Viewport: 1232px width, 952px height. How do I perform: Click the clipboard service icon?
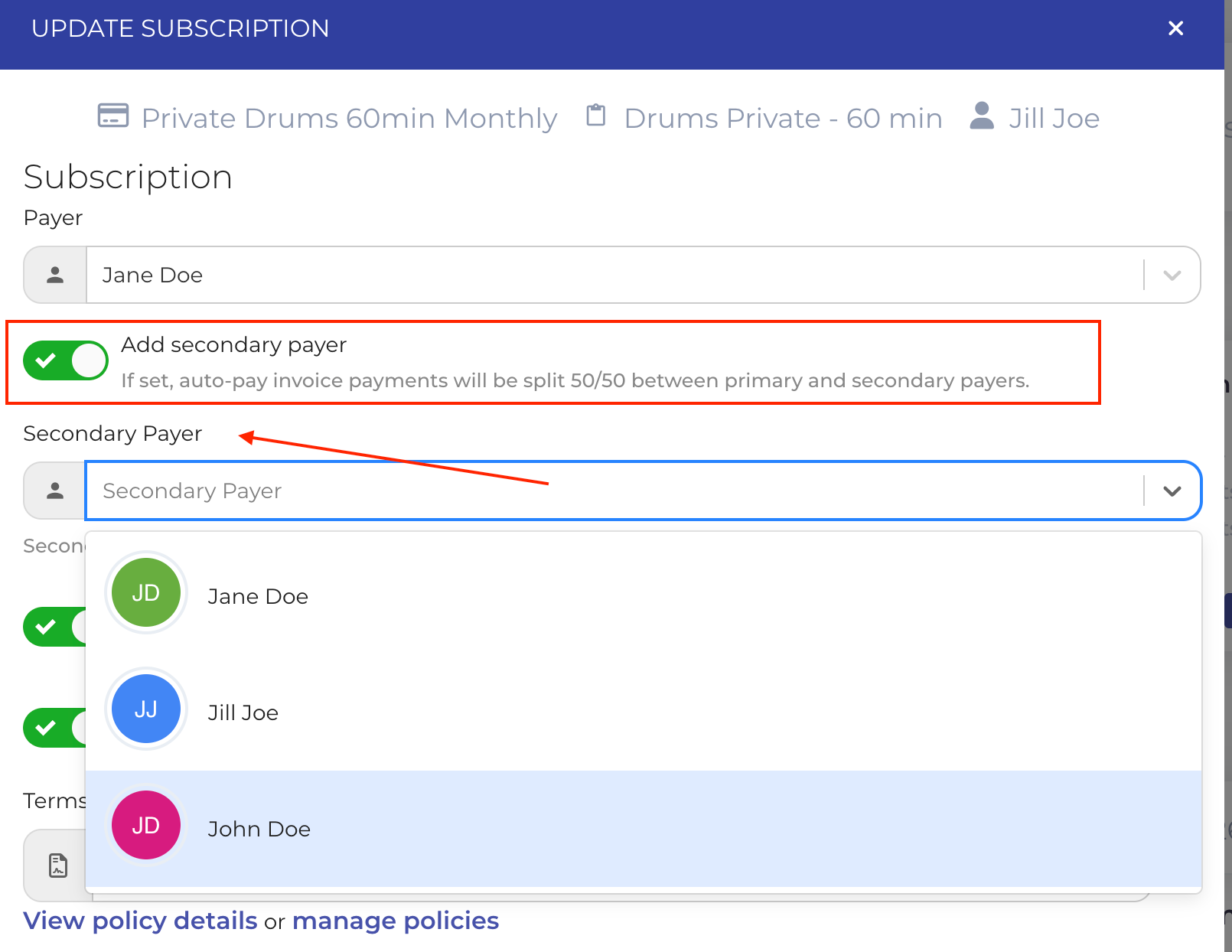point(595,116)
